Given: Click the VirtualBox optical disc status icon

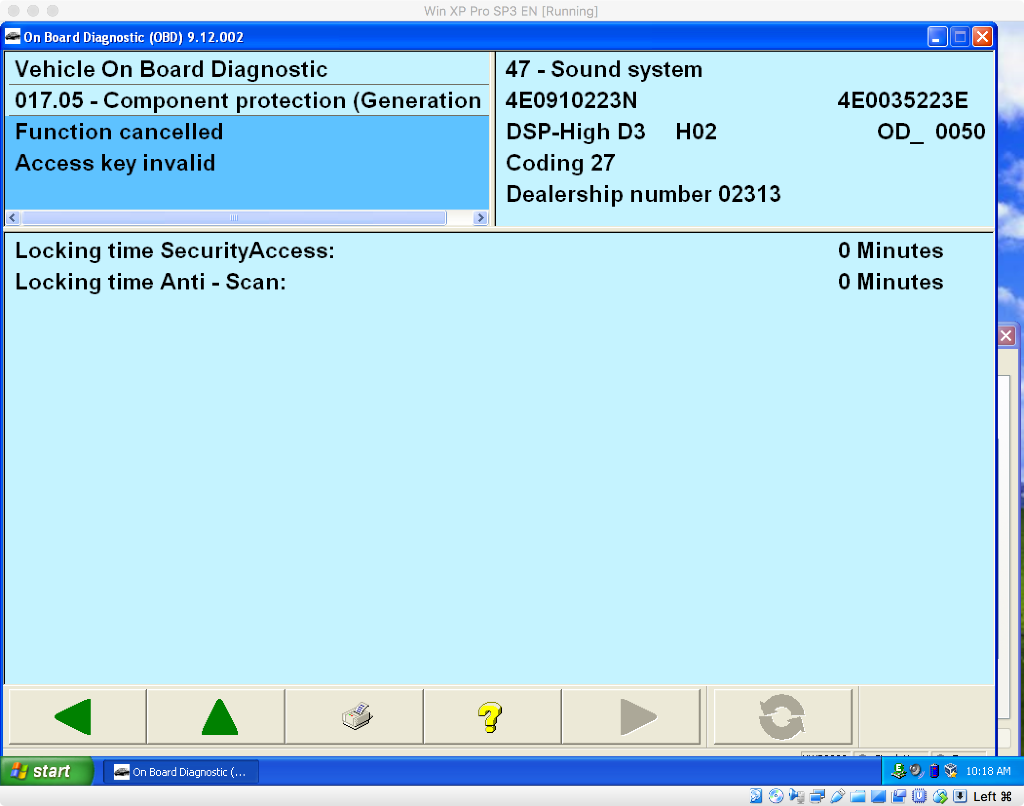Looking at the screenshot, I should click(x=775, y=796).
